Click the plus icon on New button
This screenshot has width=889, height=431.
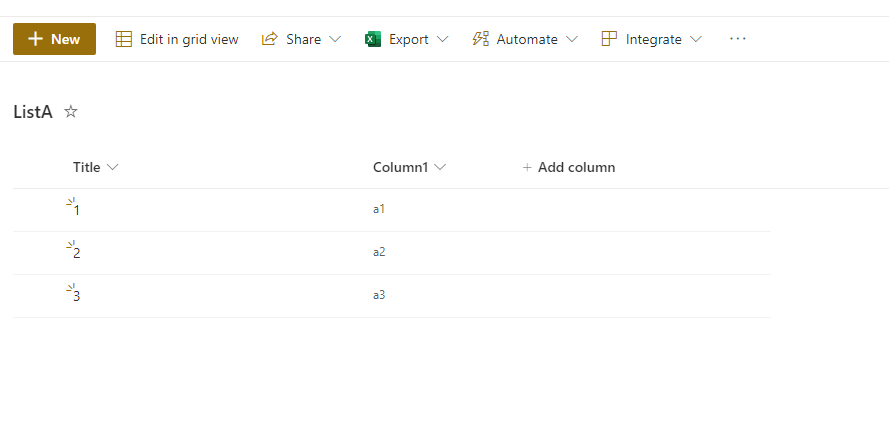pos(35,39)
